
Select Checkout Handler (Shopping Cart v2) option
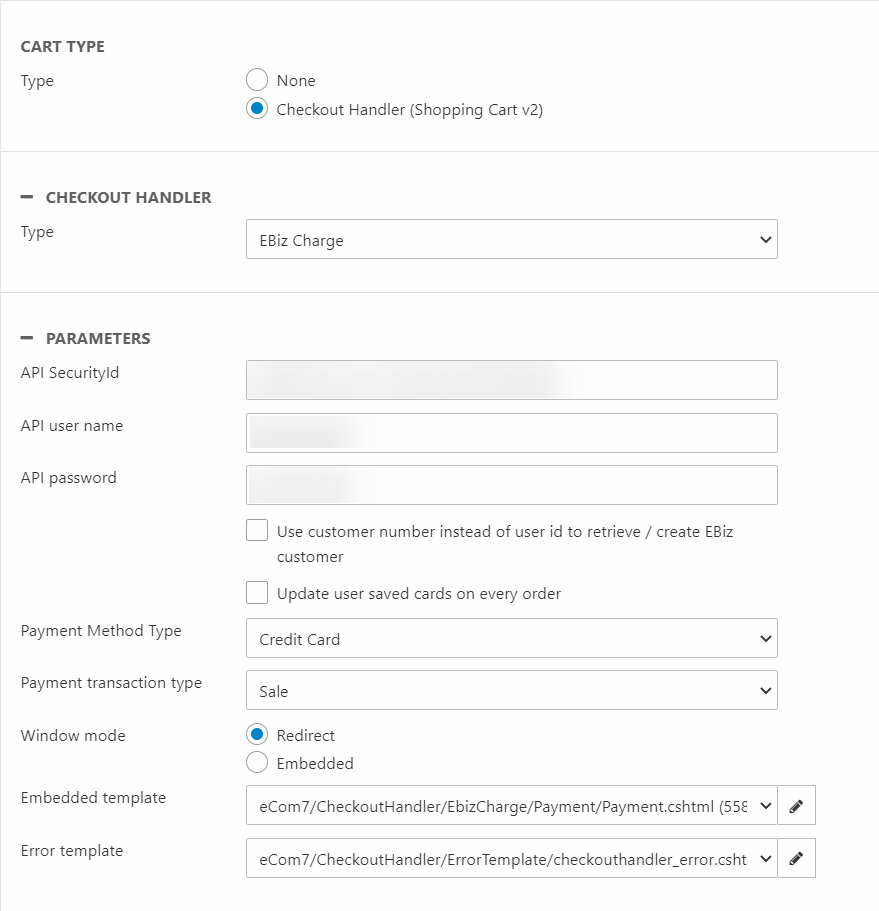pos(257,110)
